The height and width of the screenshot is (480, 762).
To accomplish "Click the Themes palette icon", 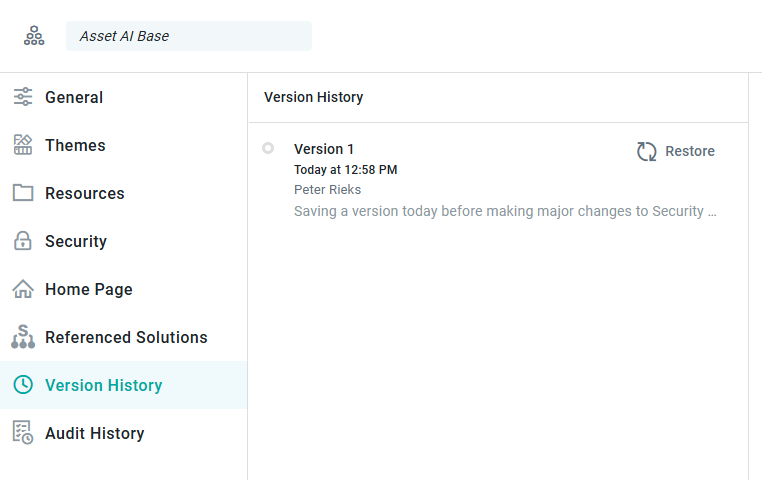I will coord(23,145).
